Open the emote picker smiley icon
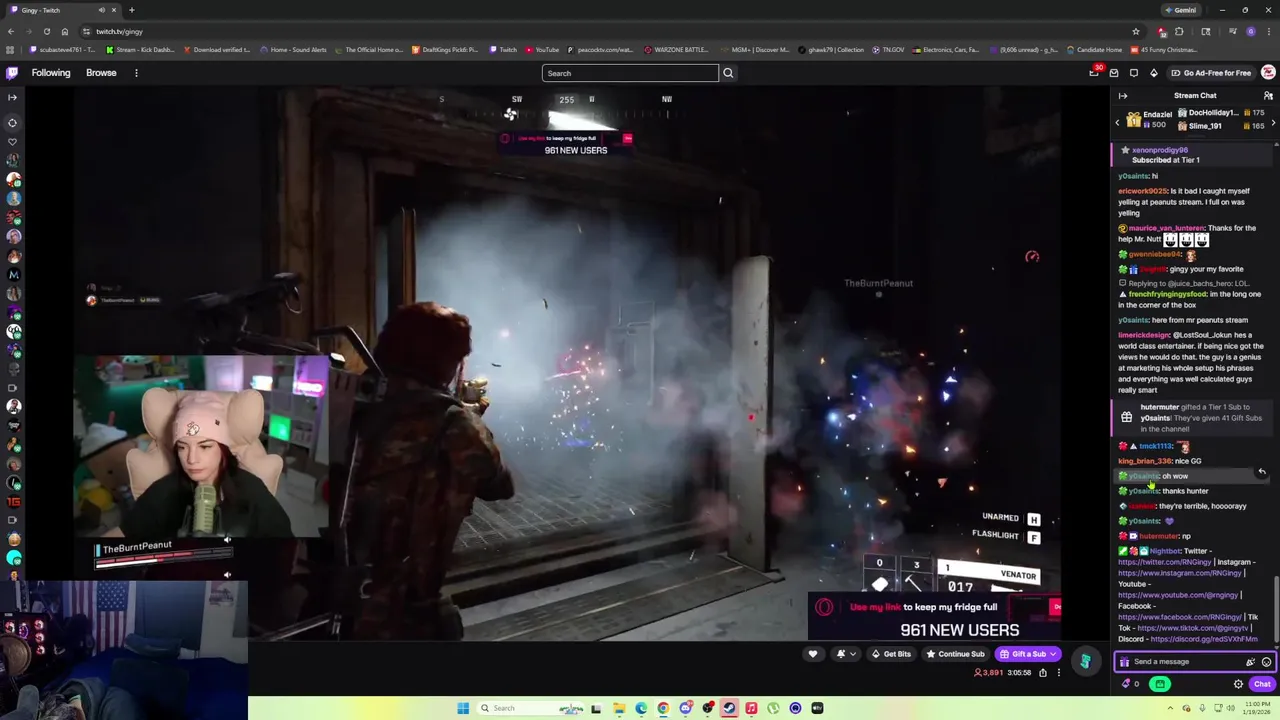The height and width of the screenshot is (720, 1280). 1266,662
